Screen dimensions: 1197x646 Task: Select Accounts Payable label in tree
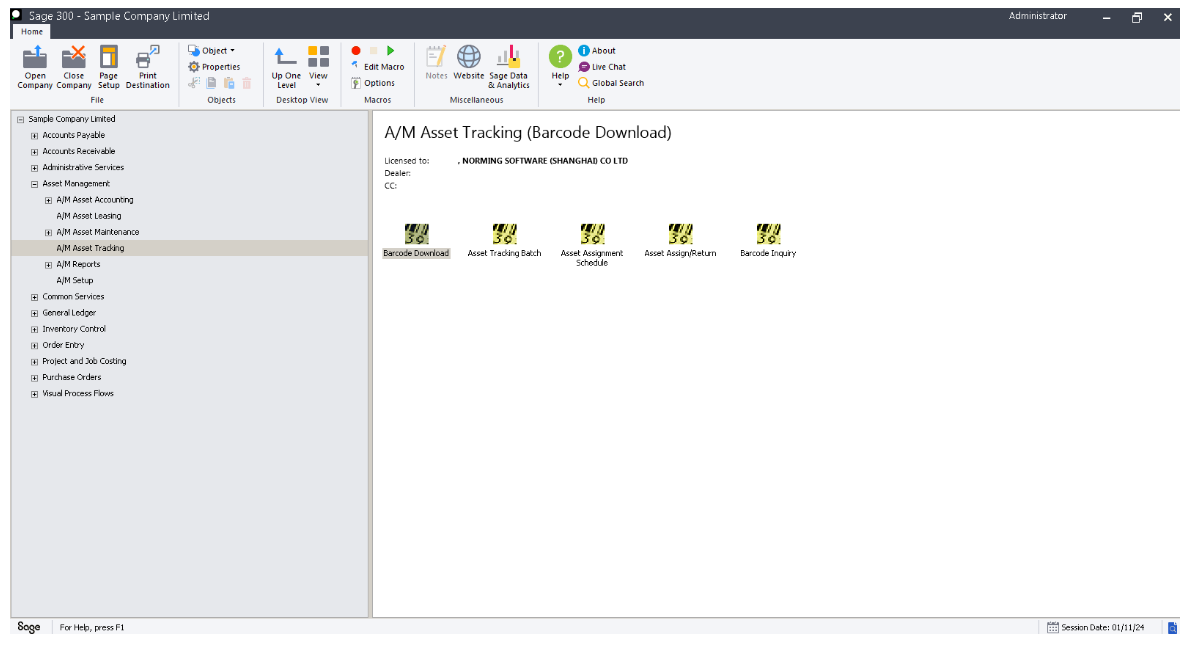pyautogui.click(x=73, y=135)
